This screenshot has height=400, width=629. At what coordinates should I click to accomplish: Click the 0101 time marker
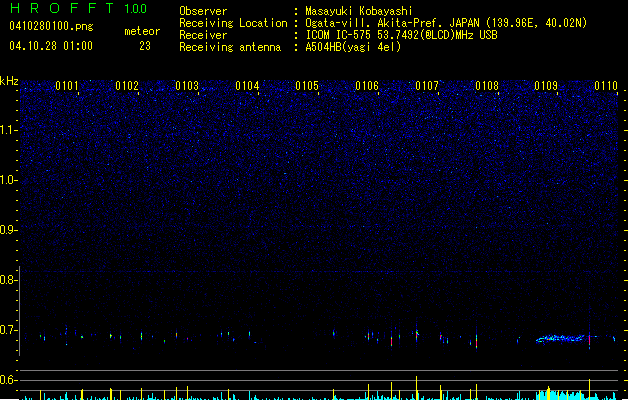pyautogui.click(x=67, y=86)
